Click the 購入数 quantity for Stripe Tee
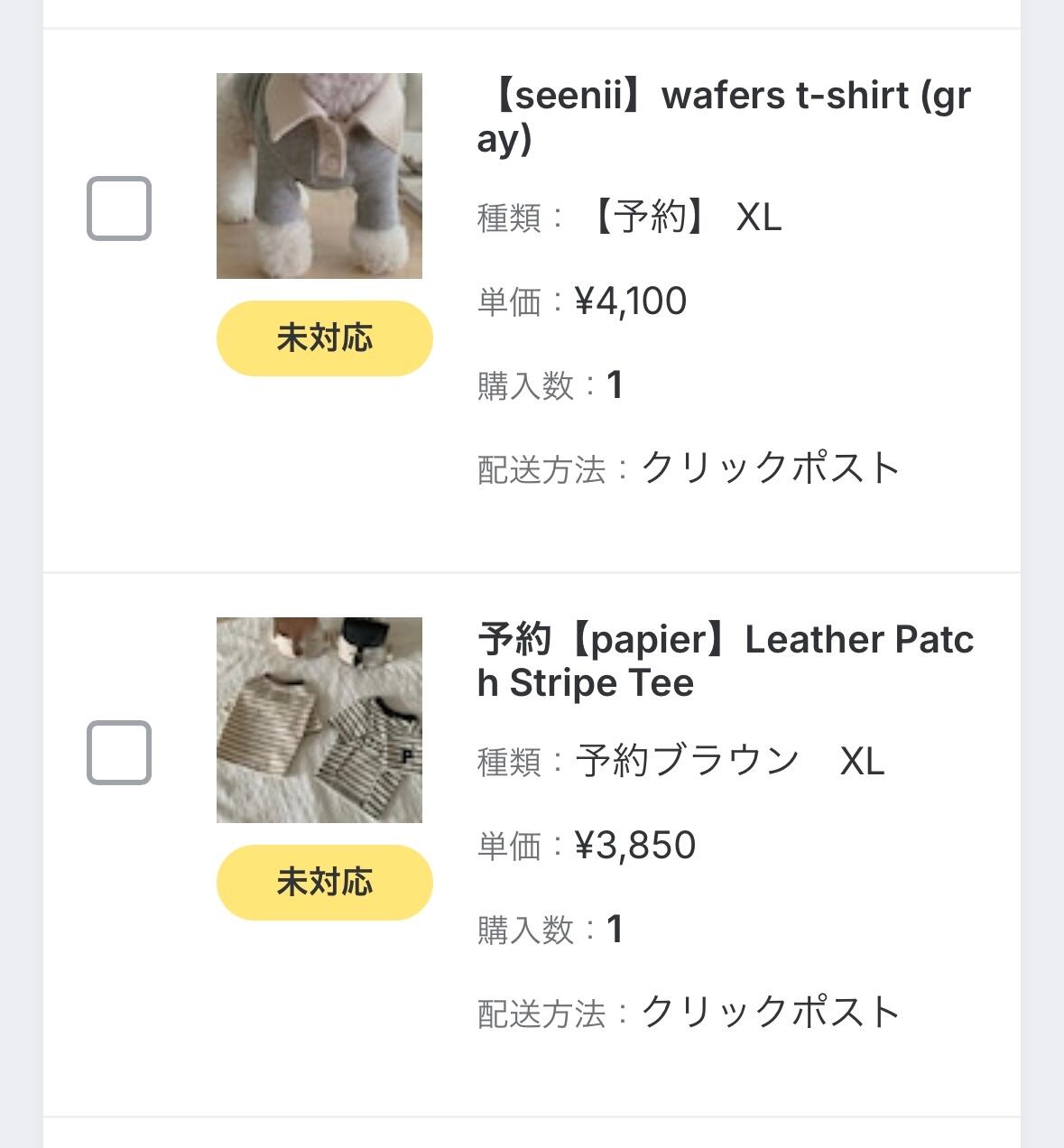1064x1148 pixels. click(615, 930)
